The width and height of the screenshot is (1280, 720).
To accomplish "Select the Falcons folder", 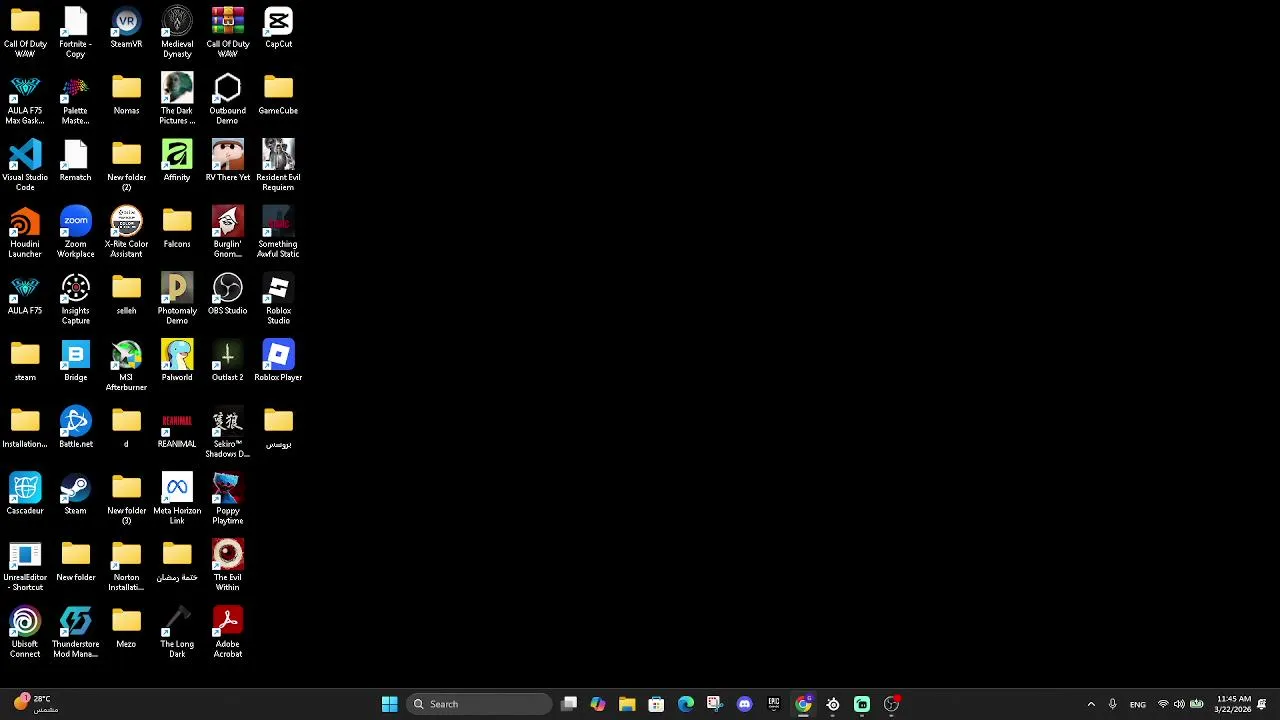I will [x=177, y=229].
